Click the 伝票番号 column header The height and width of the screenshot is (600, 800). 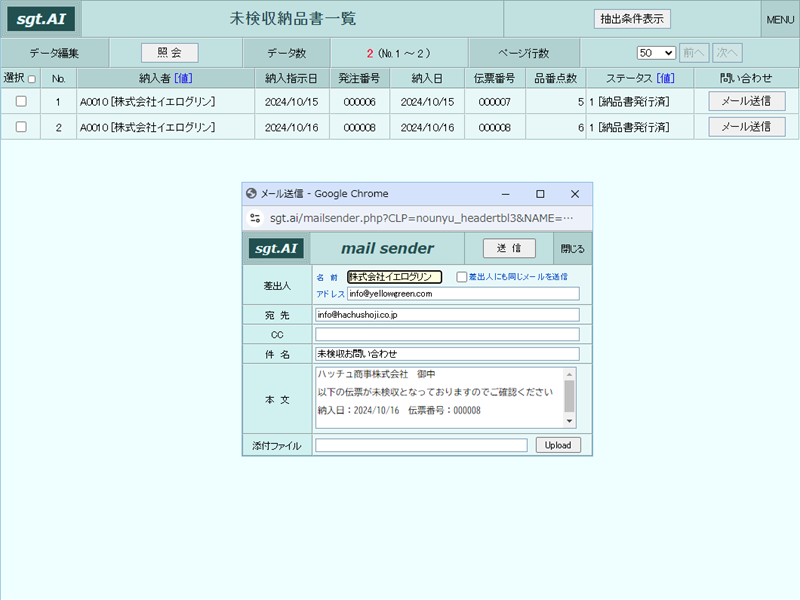(x=494, y=79)
